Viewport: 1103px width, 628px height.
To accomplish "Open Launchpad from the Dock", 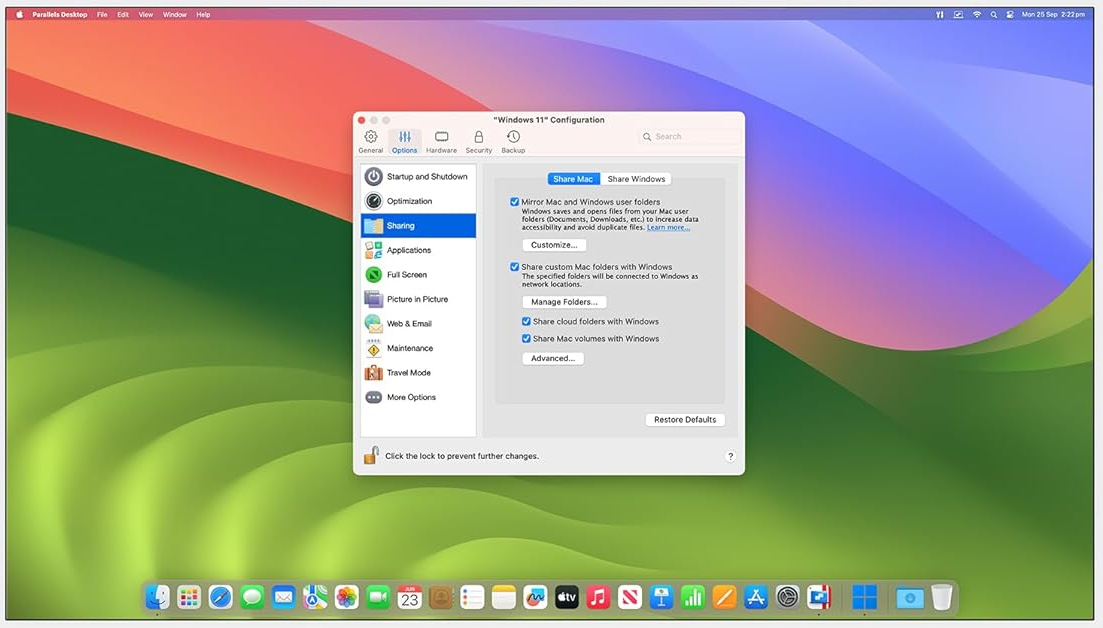I will coord(189,597).
